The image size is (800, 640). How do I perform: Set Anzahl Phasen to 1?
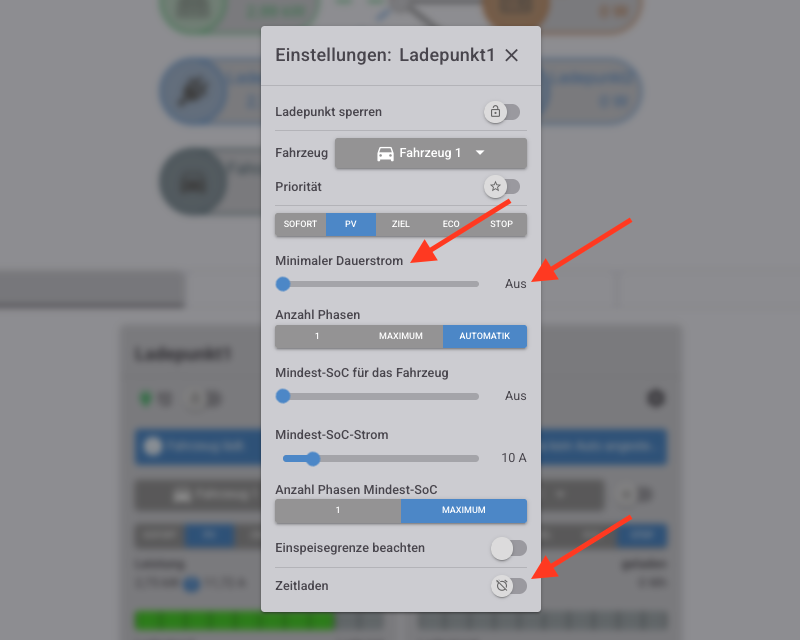(317, 336)
